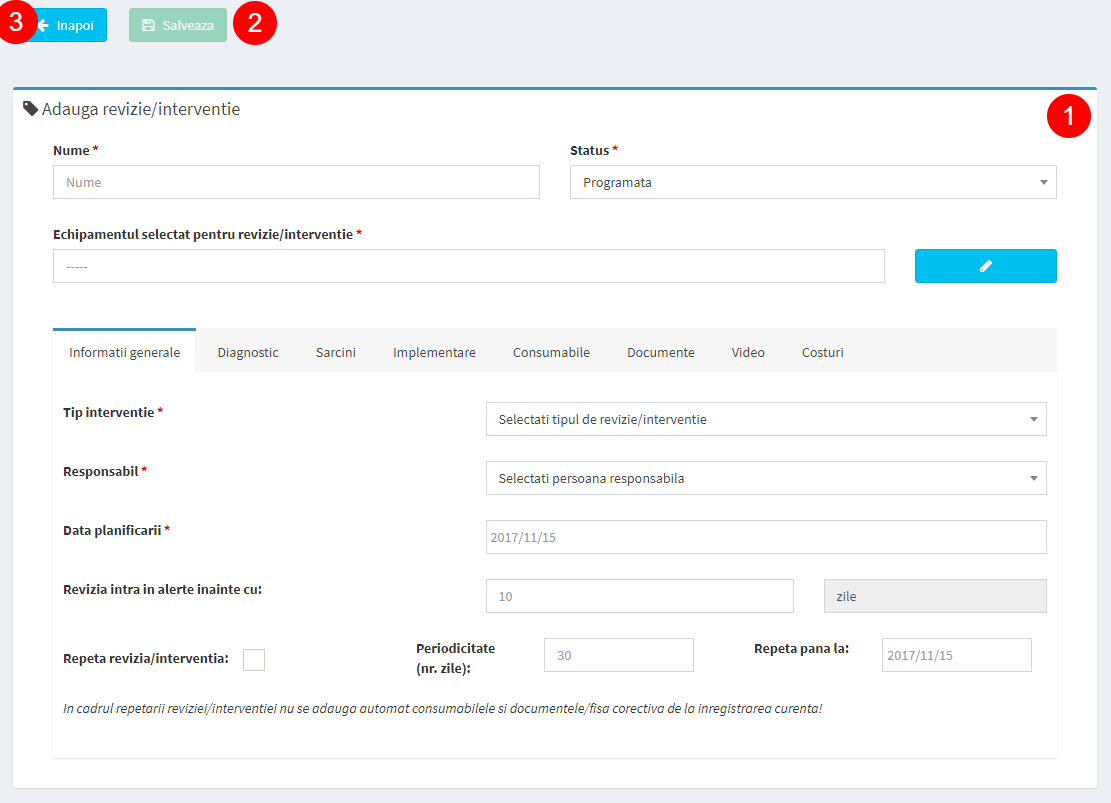The image size is (1111, 803).
Task: Click the Repeta pana la date field
Action: pyautogui.click(x=957, y=655)
